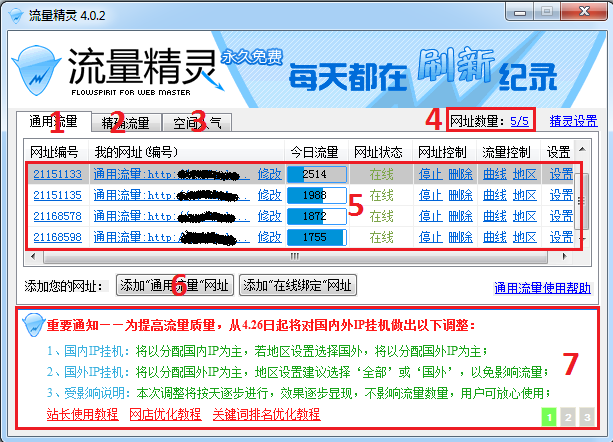Click 曲线 link for site 21151135
Viewport: 613px width, 442px height.
pos(495,195)
